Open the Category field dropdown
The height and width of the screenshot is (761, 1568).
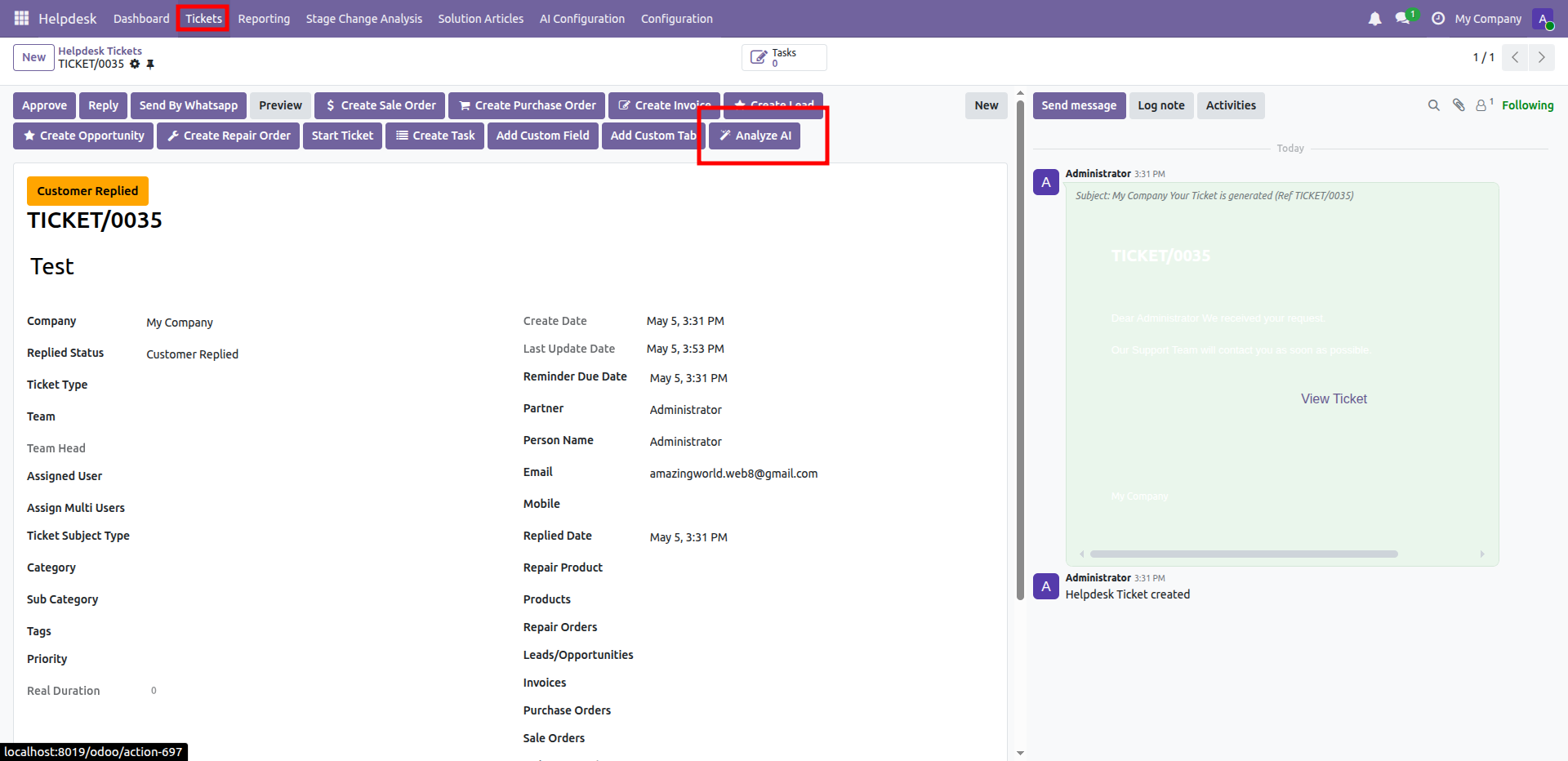click(x=322, y=567)
